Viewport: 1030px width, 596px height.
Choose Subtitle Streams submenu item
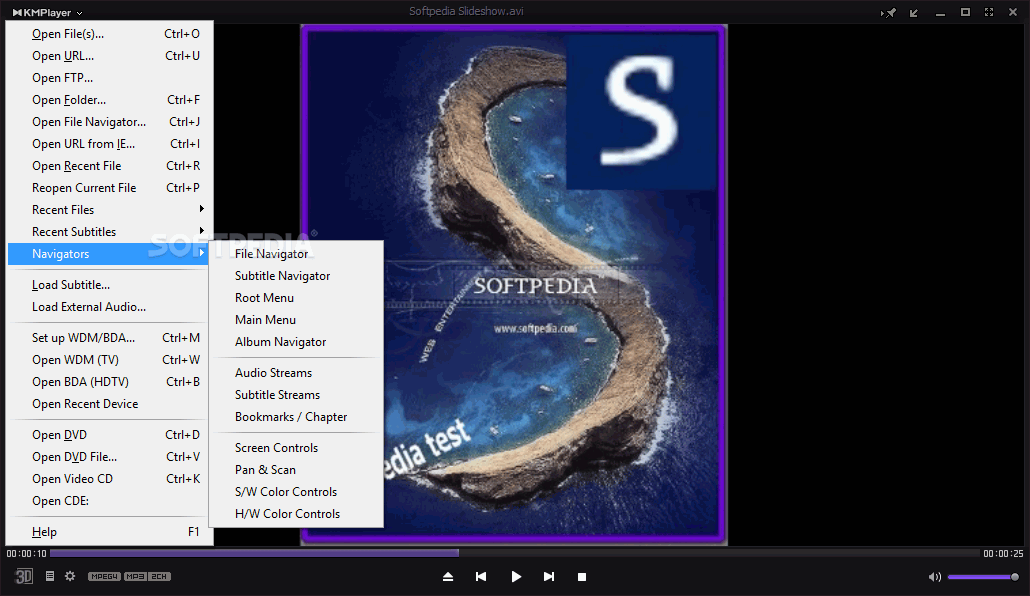tap(296, 395)
